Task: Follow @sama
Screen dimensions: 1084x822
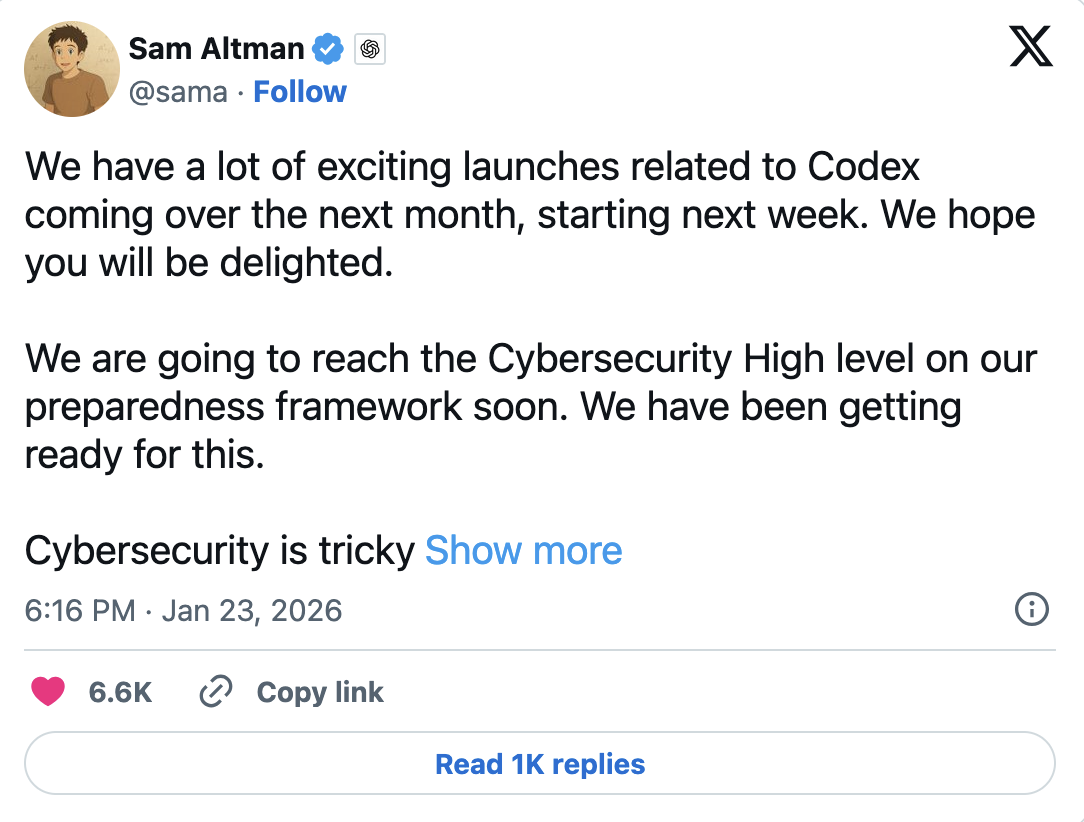Action: point(299,91)
